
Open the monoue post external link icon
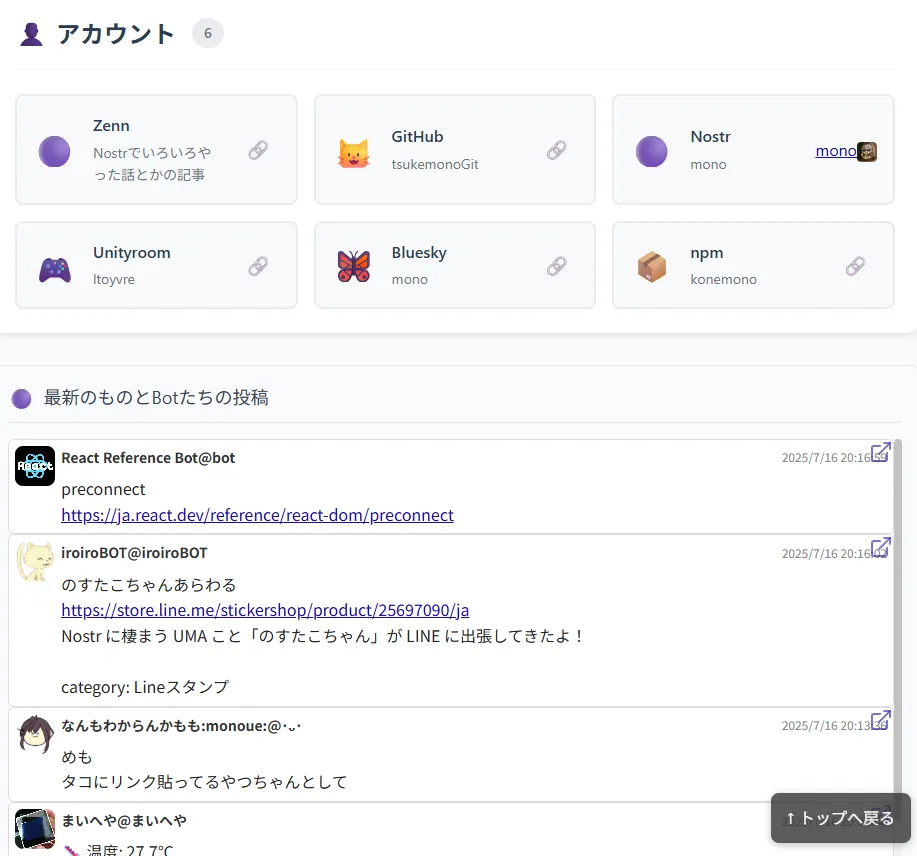click(x=879, y=720)
